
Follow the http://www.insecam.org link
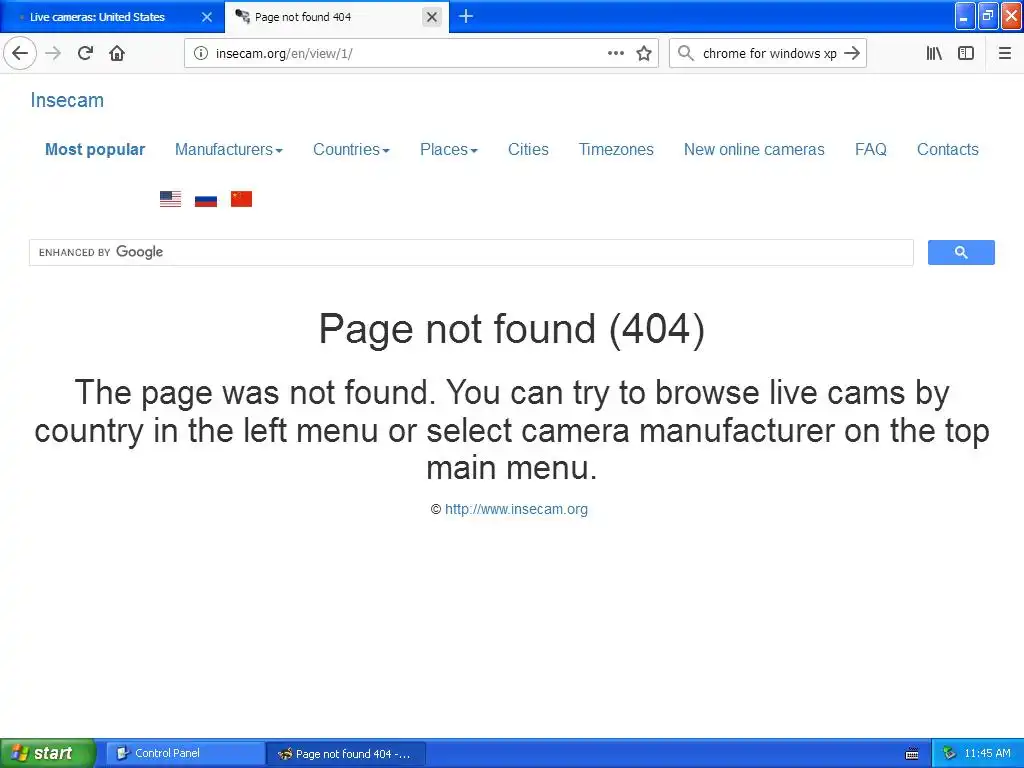pyautogui.click(x=516, y=509)
